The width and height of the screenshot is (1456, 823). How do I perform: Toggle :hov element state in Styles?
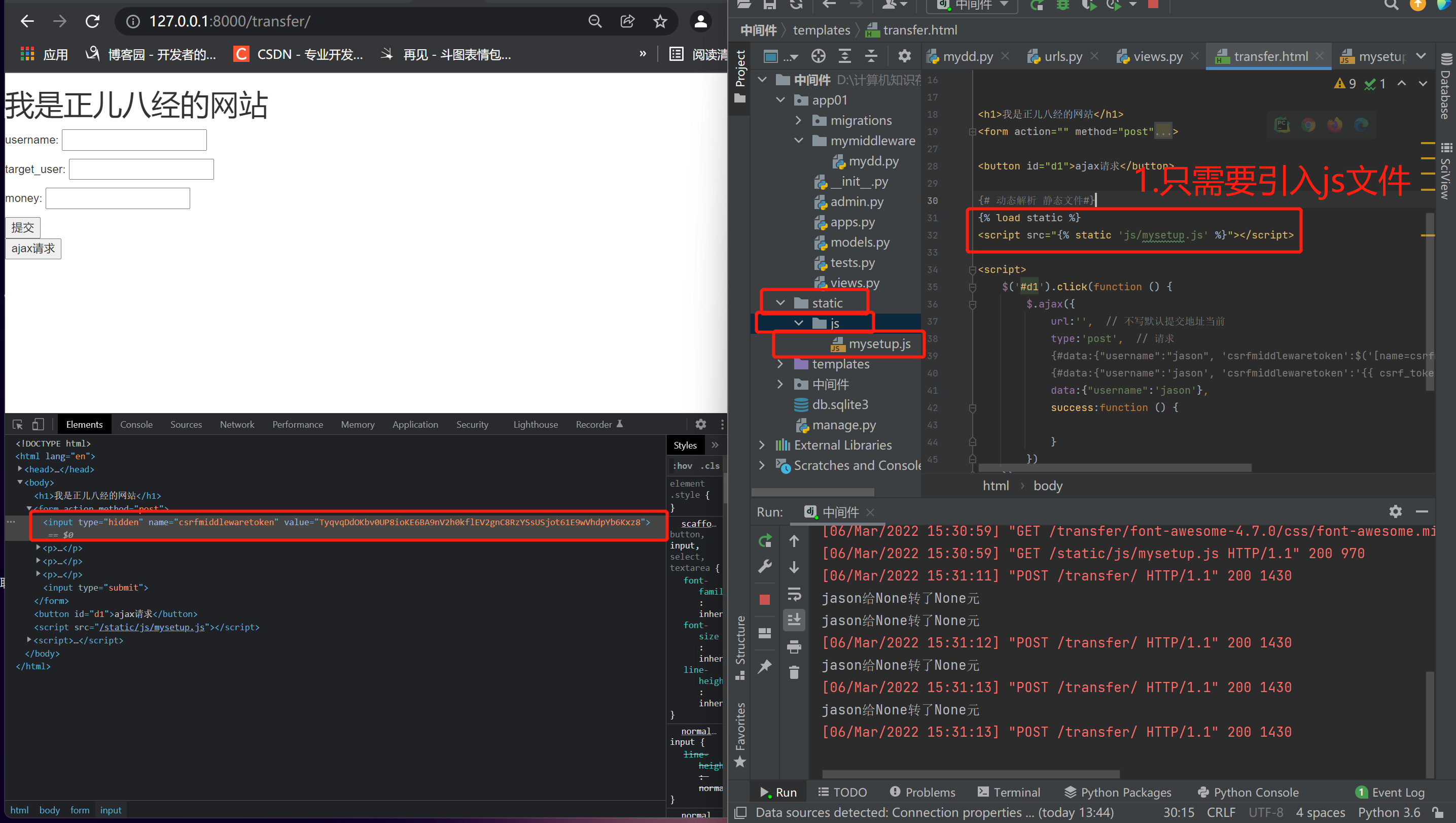click(682, 465)
